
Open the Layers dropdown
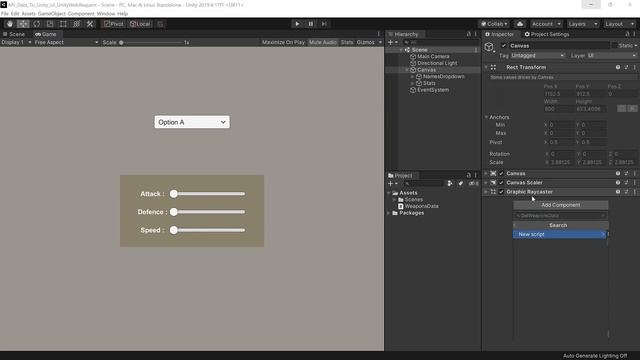(582, 24)
